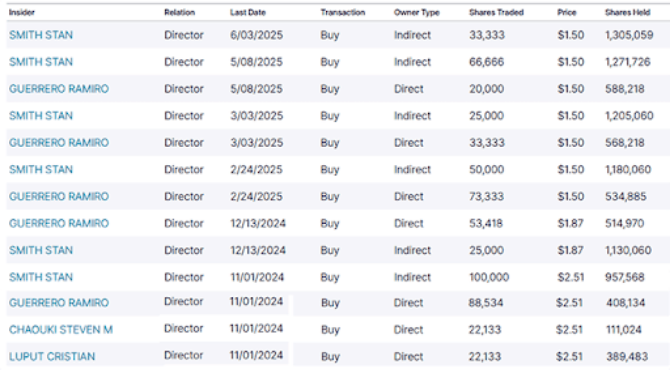This screenshot has width=670, height=370.
Task: Sort by Price column header
Action: click(x=567, y=12)
